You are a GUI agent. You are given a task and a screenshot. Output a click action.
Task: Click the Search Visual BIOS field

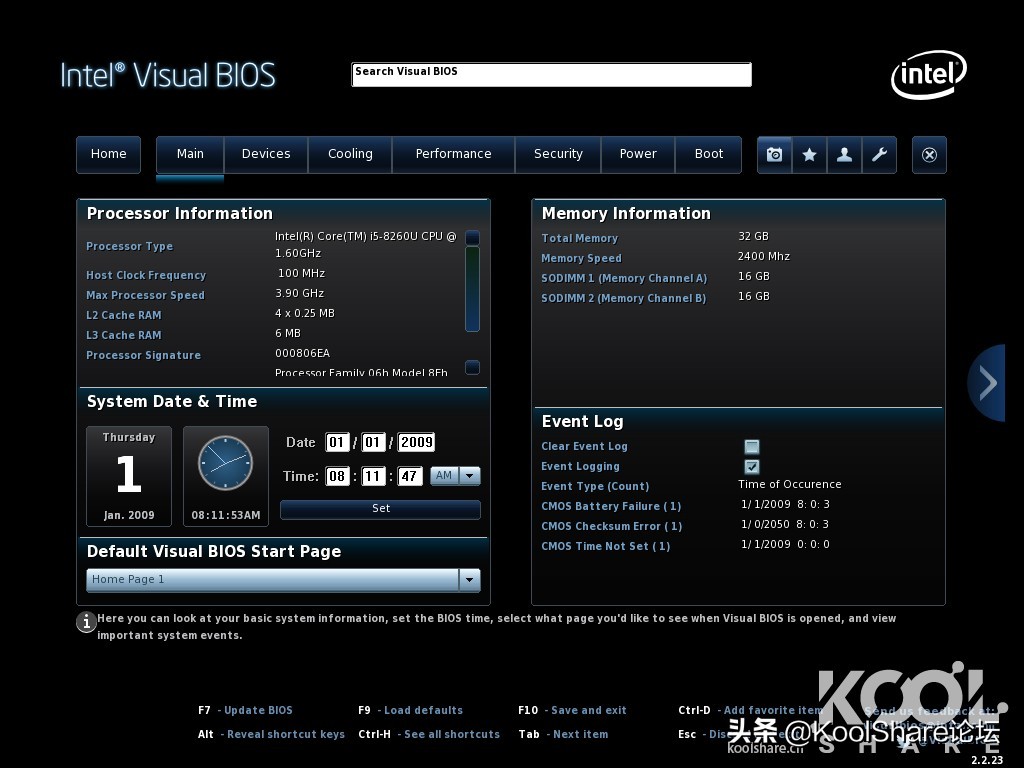551,75
